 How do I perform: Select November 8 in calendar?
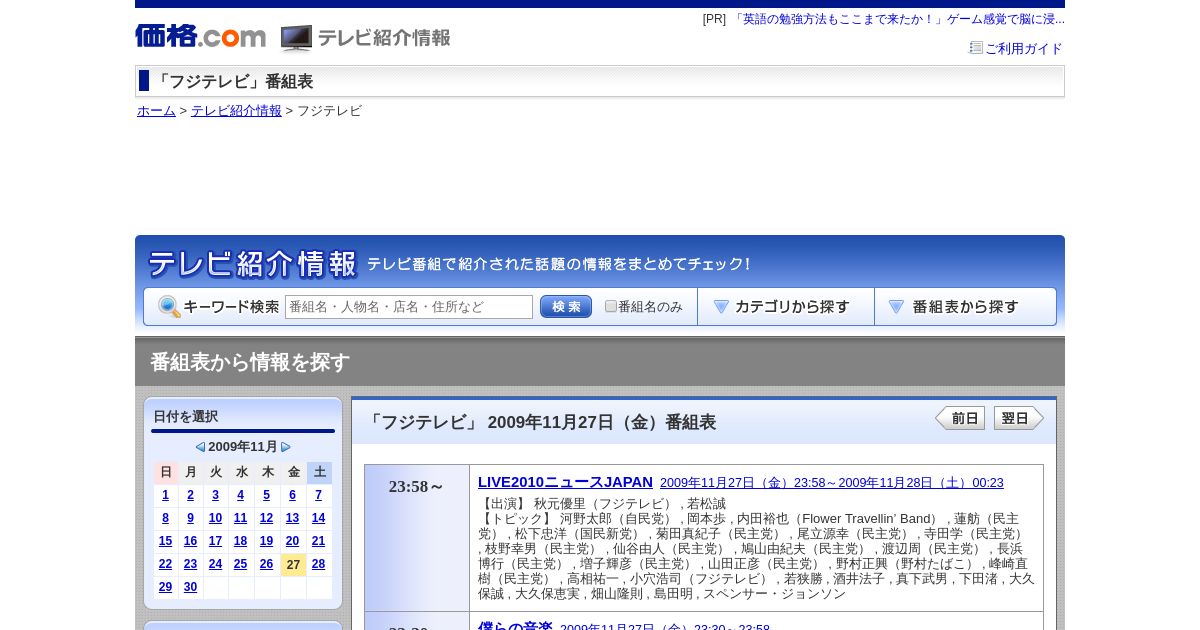coord(166,518)
